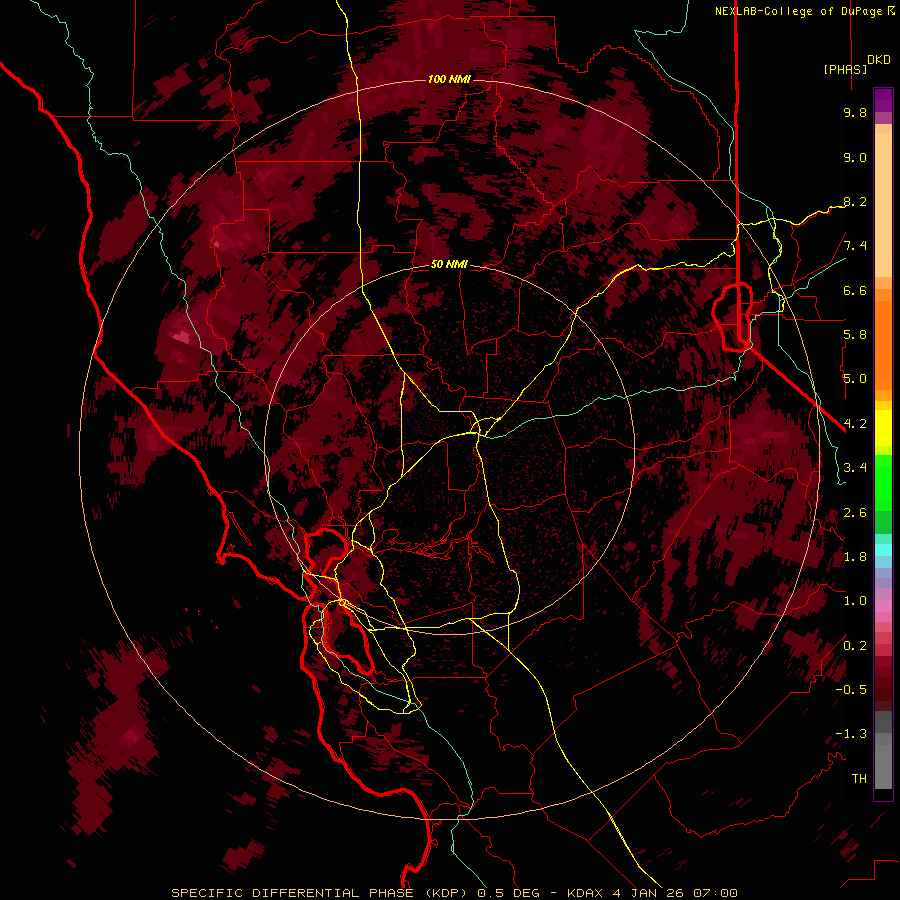Click the 9.8 legend value
Screen dimensions: 900x900
point(855,113)
